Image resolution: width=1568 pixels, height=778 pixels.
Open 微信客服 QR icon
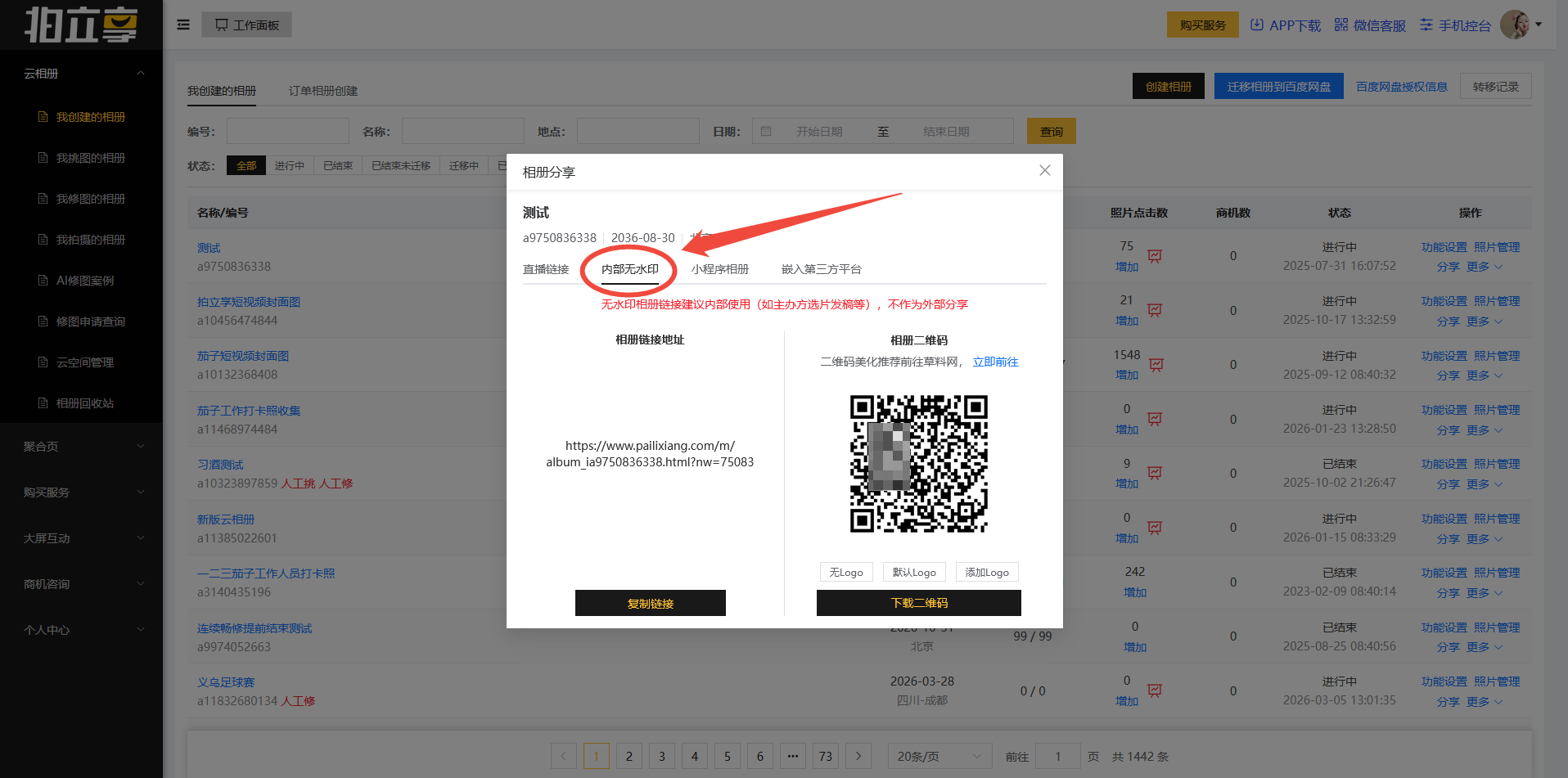pos(1340,25)
